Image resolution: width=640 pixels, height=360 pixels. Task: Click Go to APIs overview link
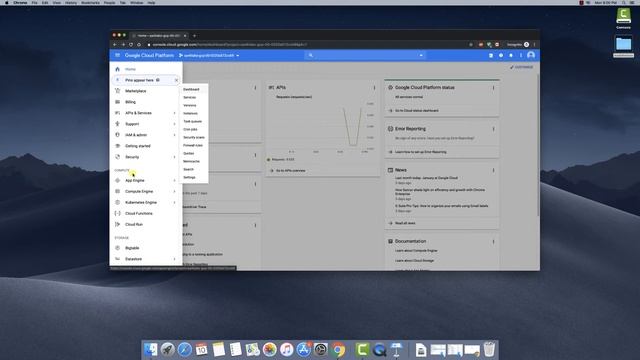pyautogui.click(x=290, y=171)
